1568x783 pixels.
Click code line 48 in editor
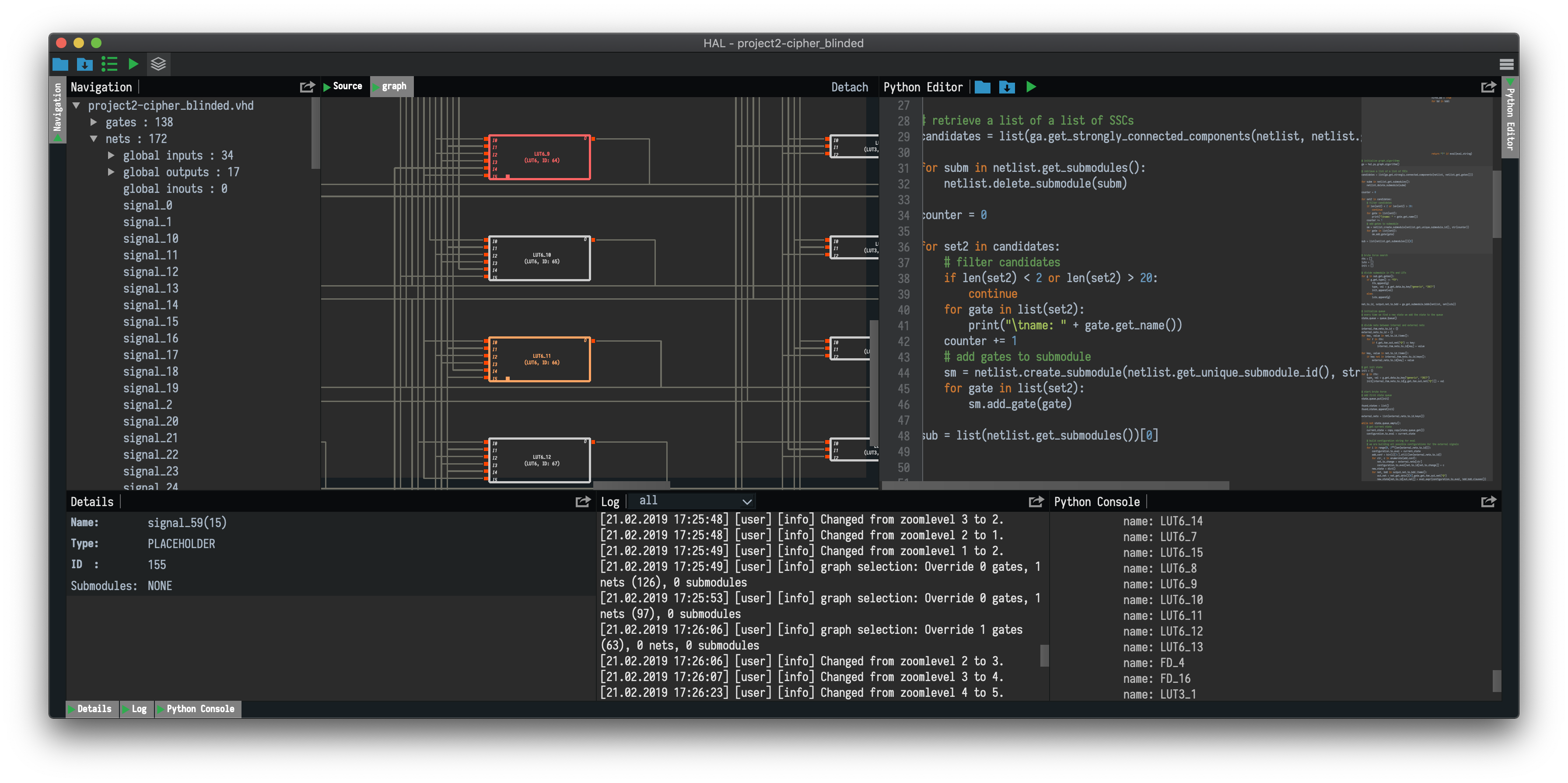click(1039, 436)
